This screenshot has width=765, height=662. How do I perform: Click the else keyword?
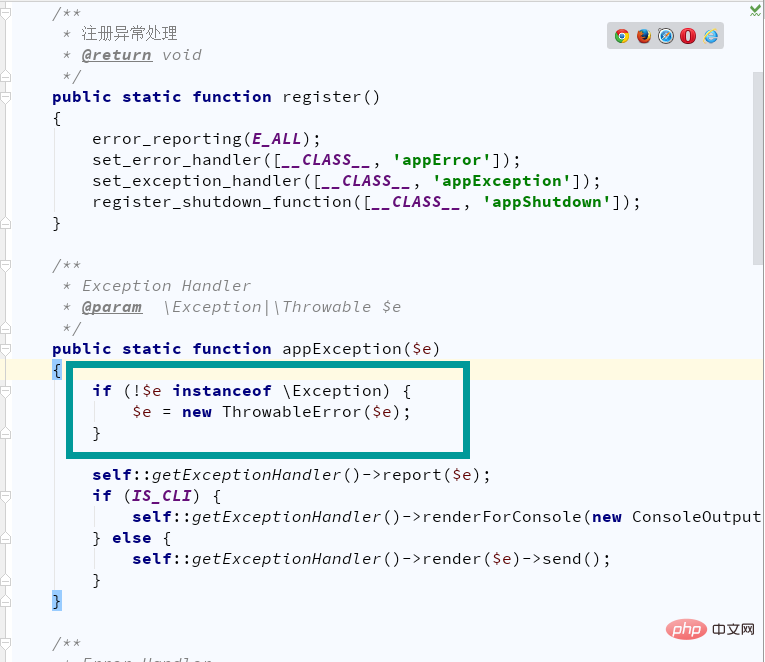(x=132, y=538)
